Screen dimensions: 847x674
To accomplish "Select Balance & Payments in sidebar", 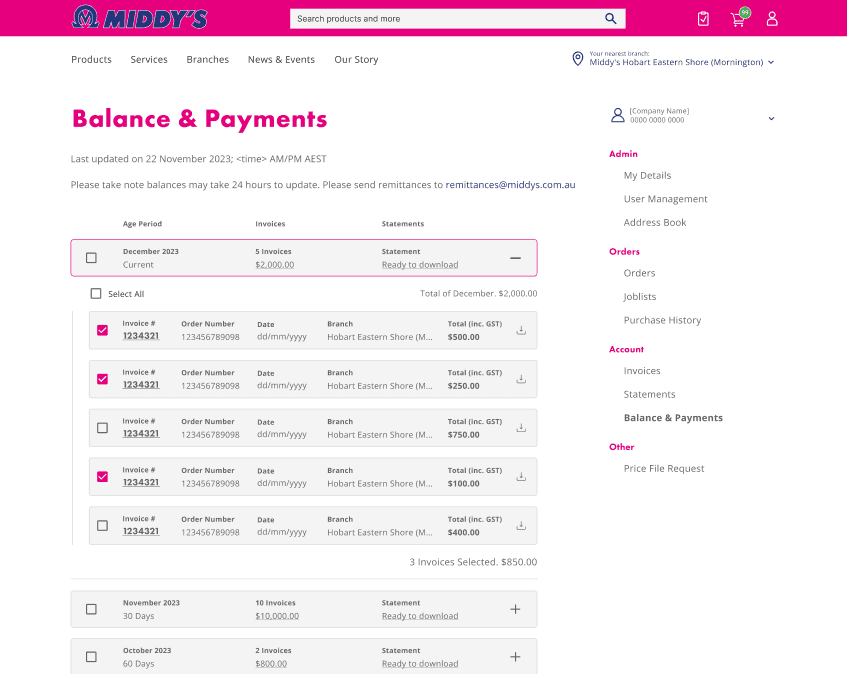I will pos(673,418).
